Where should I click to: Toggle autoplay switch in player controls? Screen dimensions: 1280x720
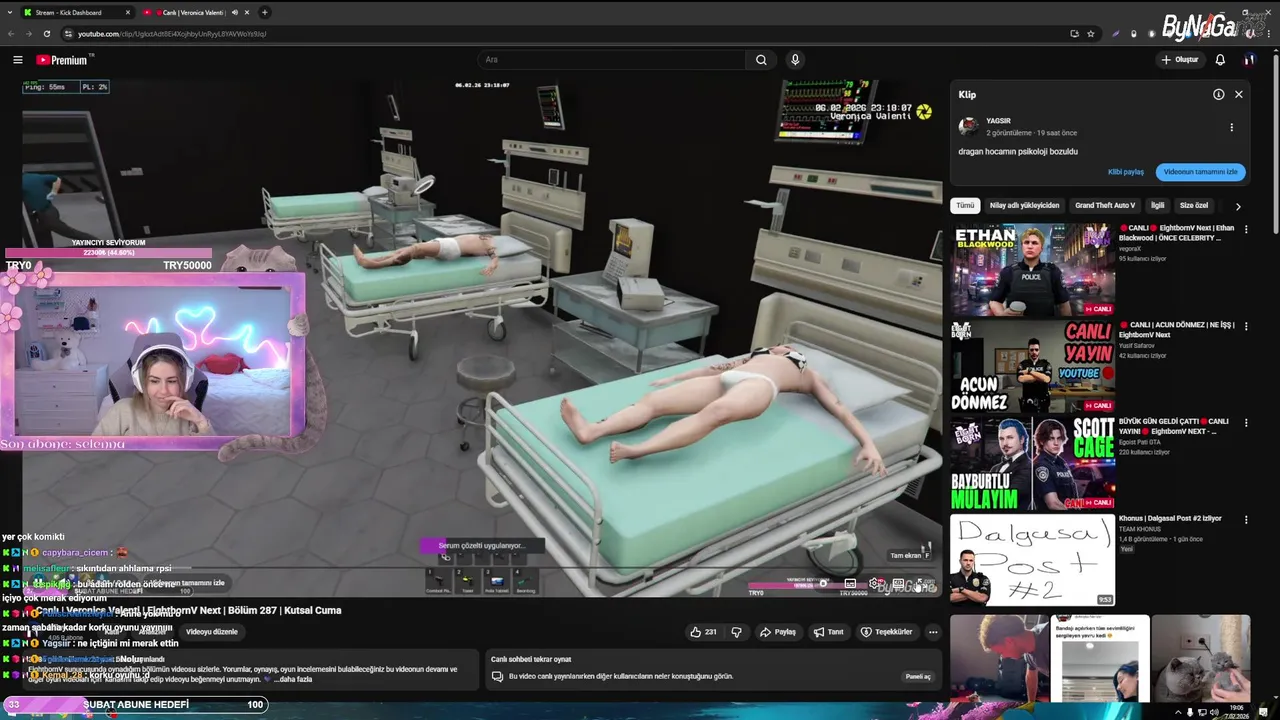click(x=823, y=583)
